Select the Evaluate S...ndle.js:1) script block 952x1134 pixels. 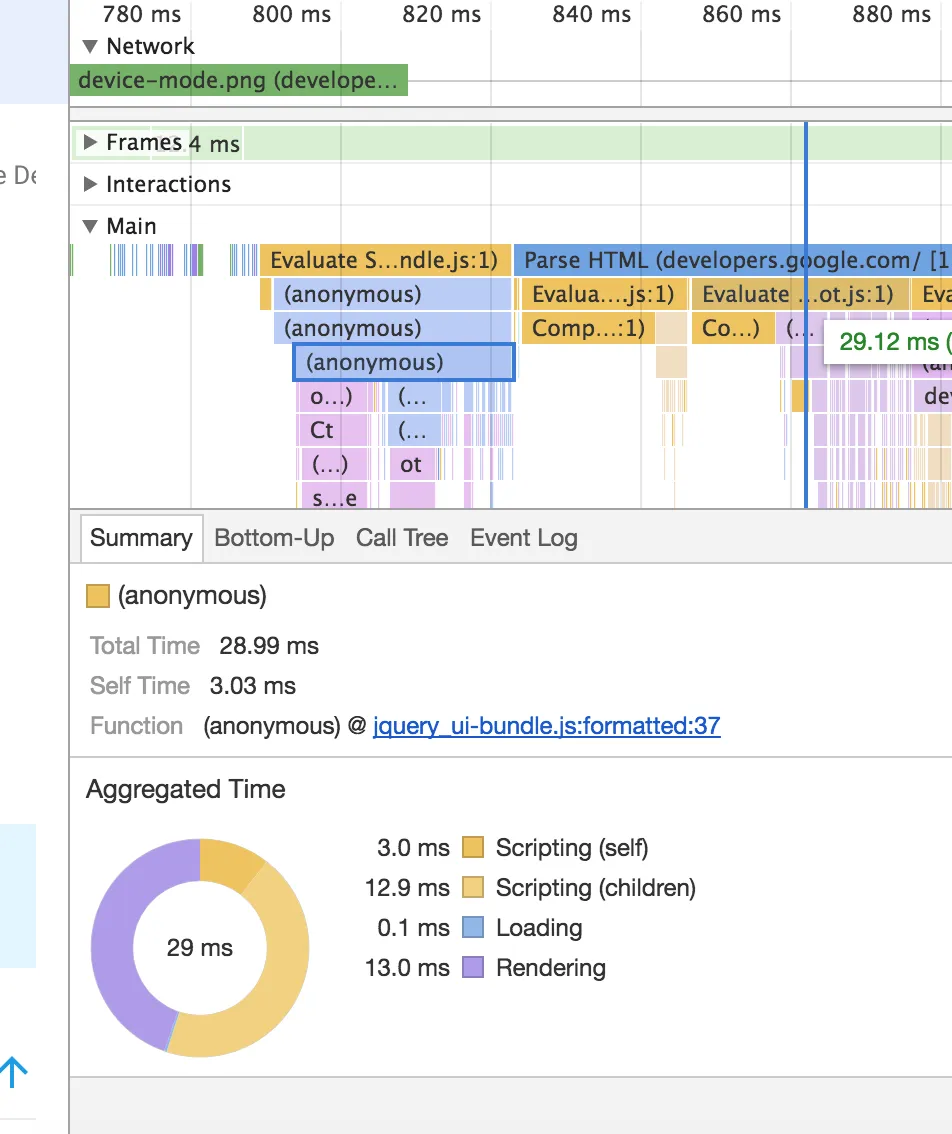tap(384, 261)
